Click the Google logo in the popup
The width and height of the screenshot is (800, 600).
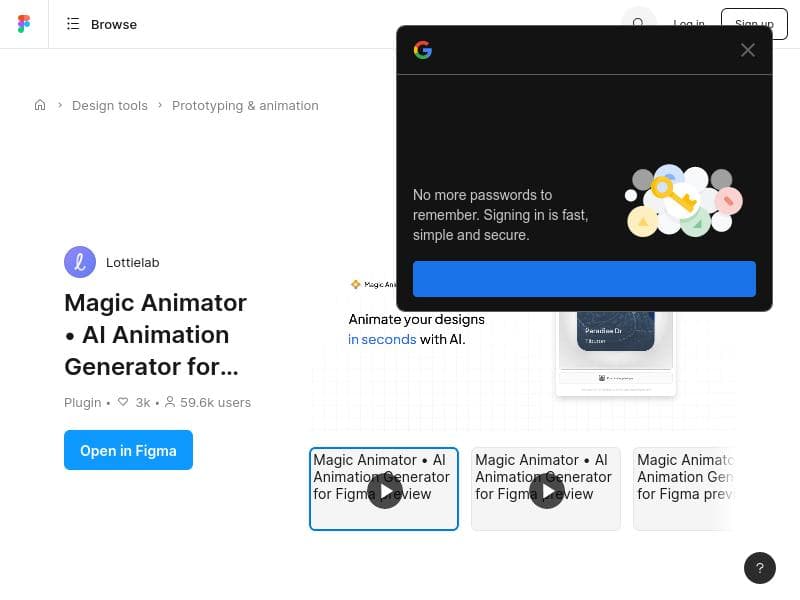point(423,50)
